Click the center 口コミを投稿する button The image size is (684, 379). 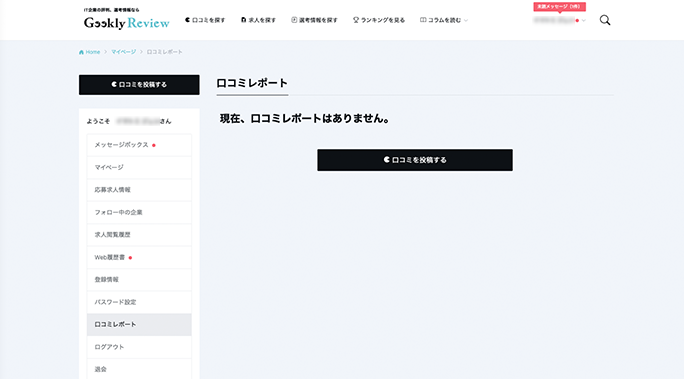pyautogui.click(x=415, y=160)
